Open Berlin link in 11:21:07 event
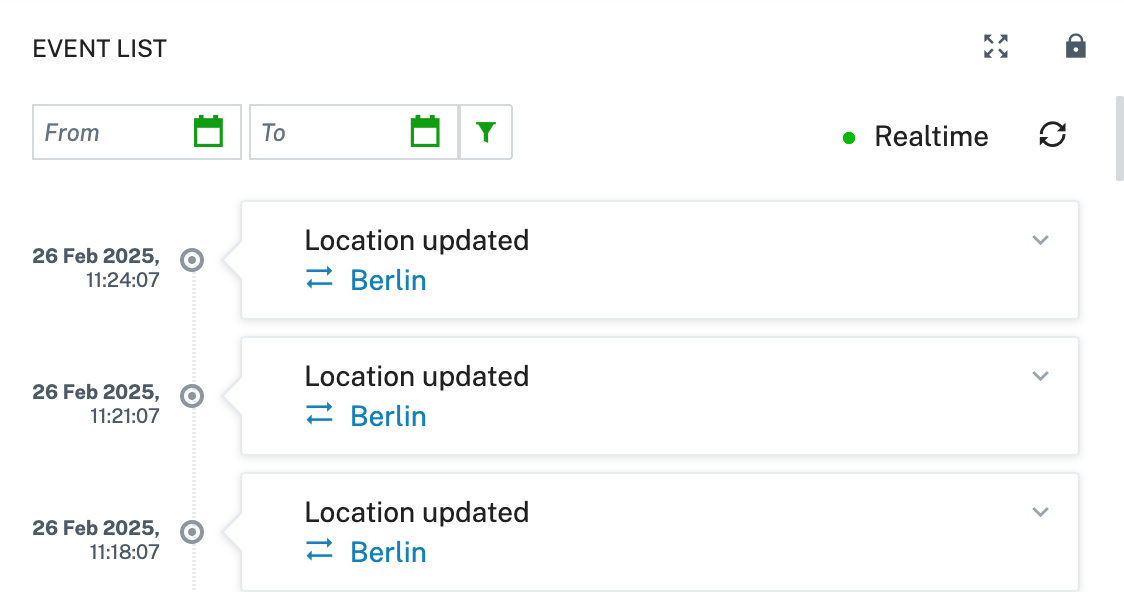 click(388, 416)
